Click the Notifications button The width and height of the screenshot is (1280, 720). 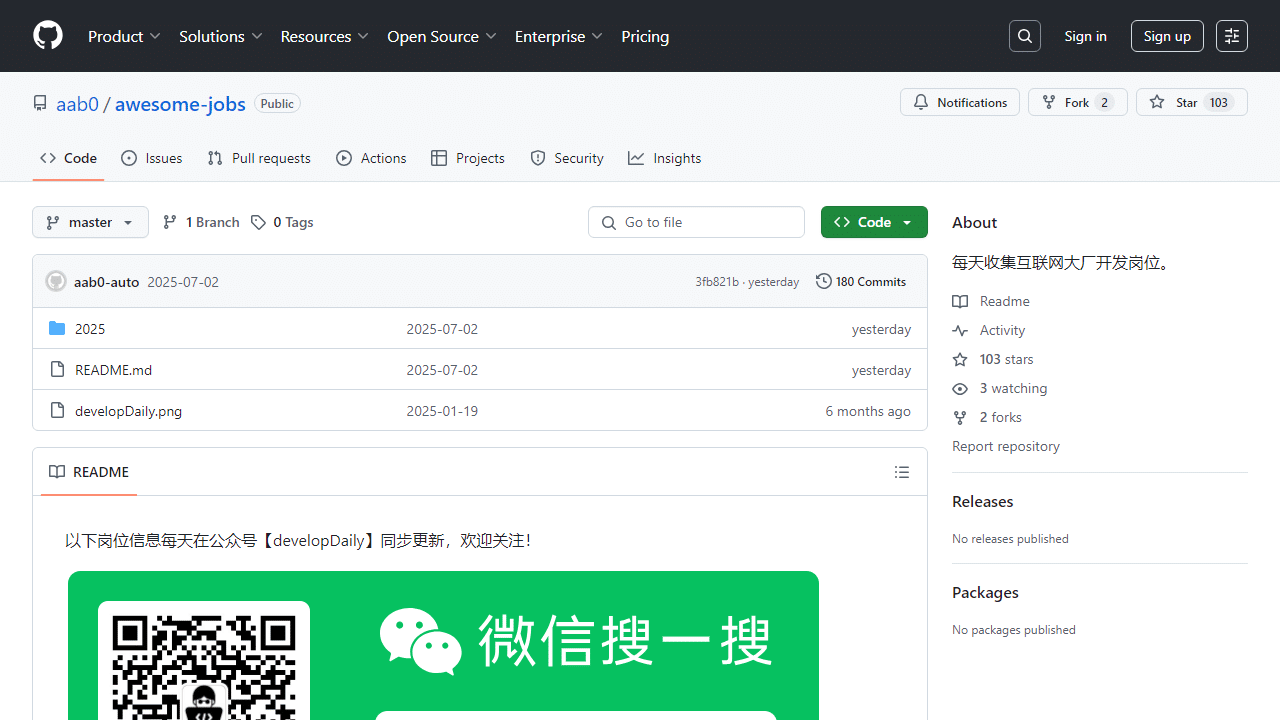click(x=960, y=102)
